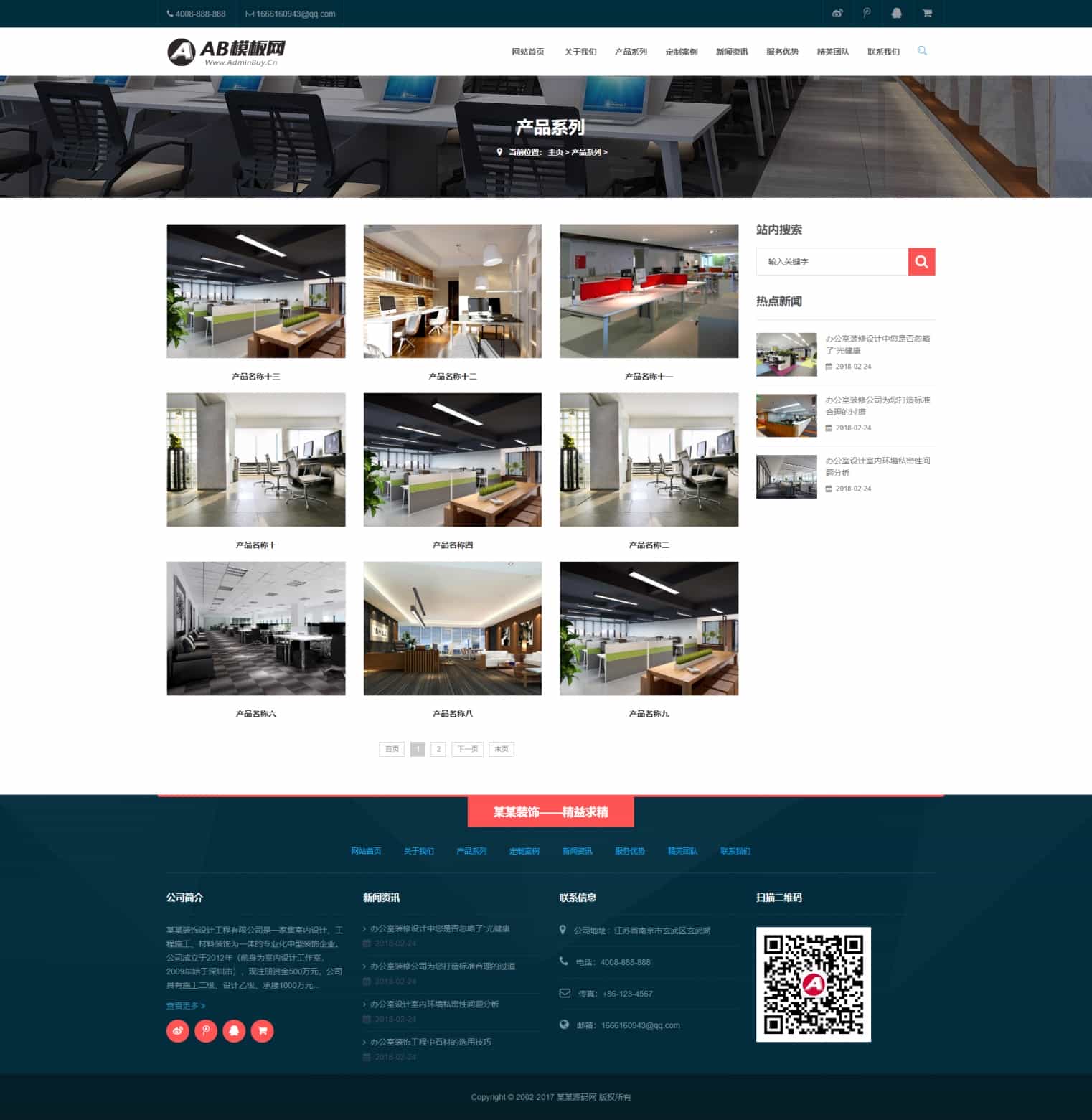
Task: Click the 末页 pagination button
Action: [x=502, y=749]
